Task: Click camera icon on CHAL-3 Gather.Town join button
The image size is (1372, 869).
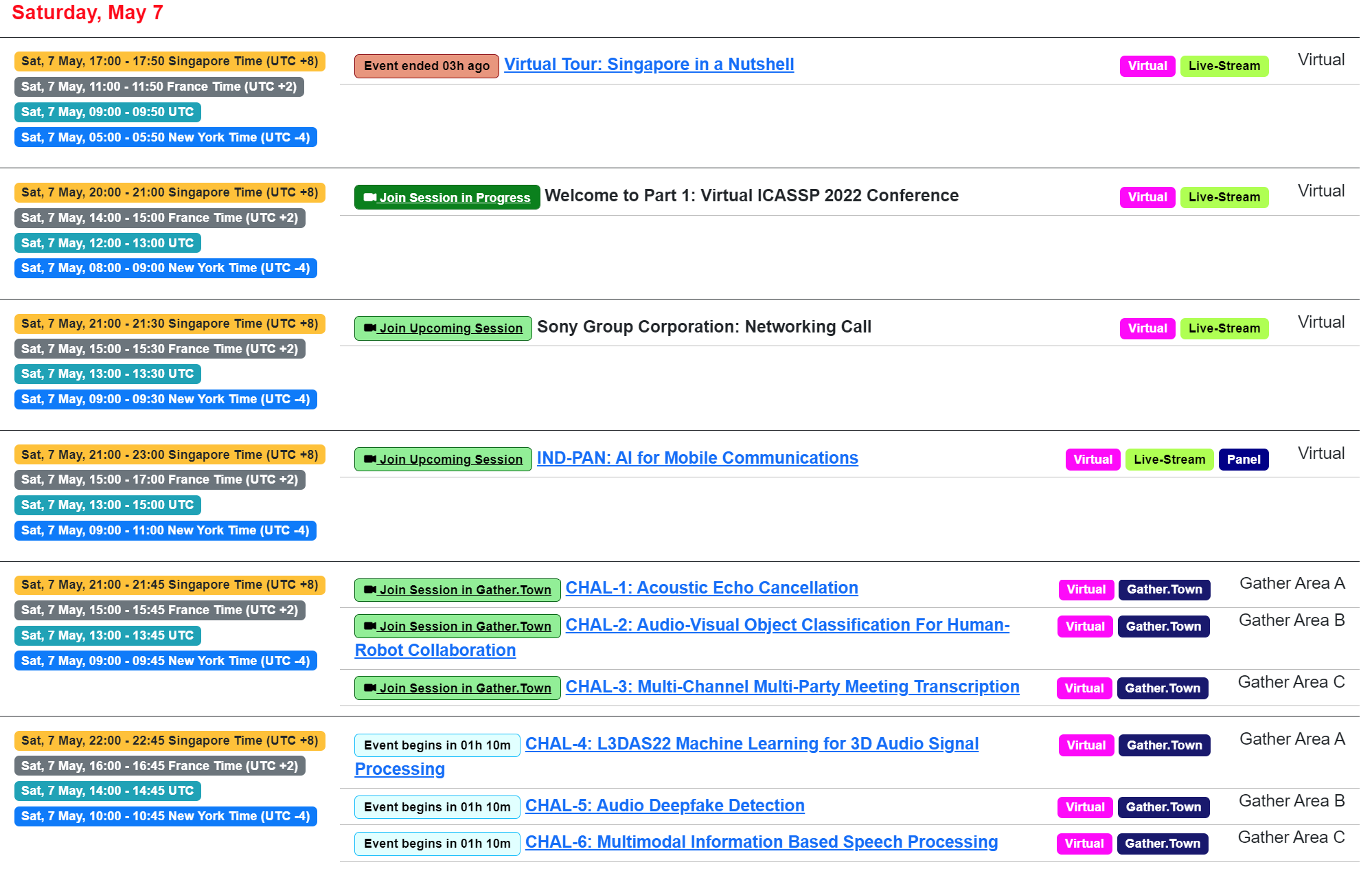Action: click(x=369, y=688)
